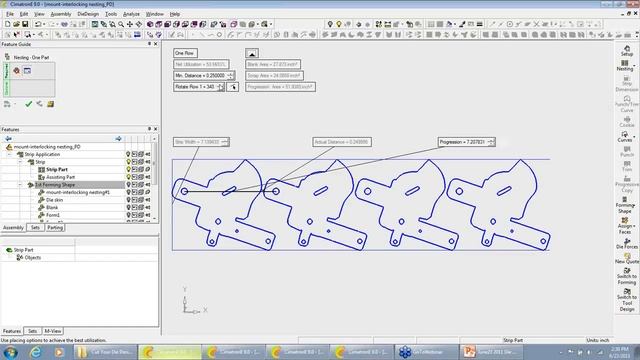Collapse the 1st Forming Shape tree node
The width and height of the screenshot is (640, 360).
[x=20, y=185]
